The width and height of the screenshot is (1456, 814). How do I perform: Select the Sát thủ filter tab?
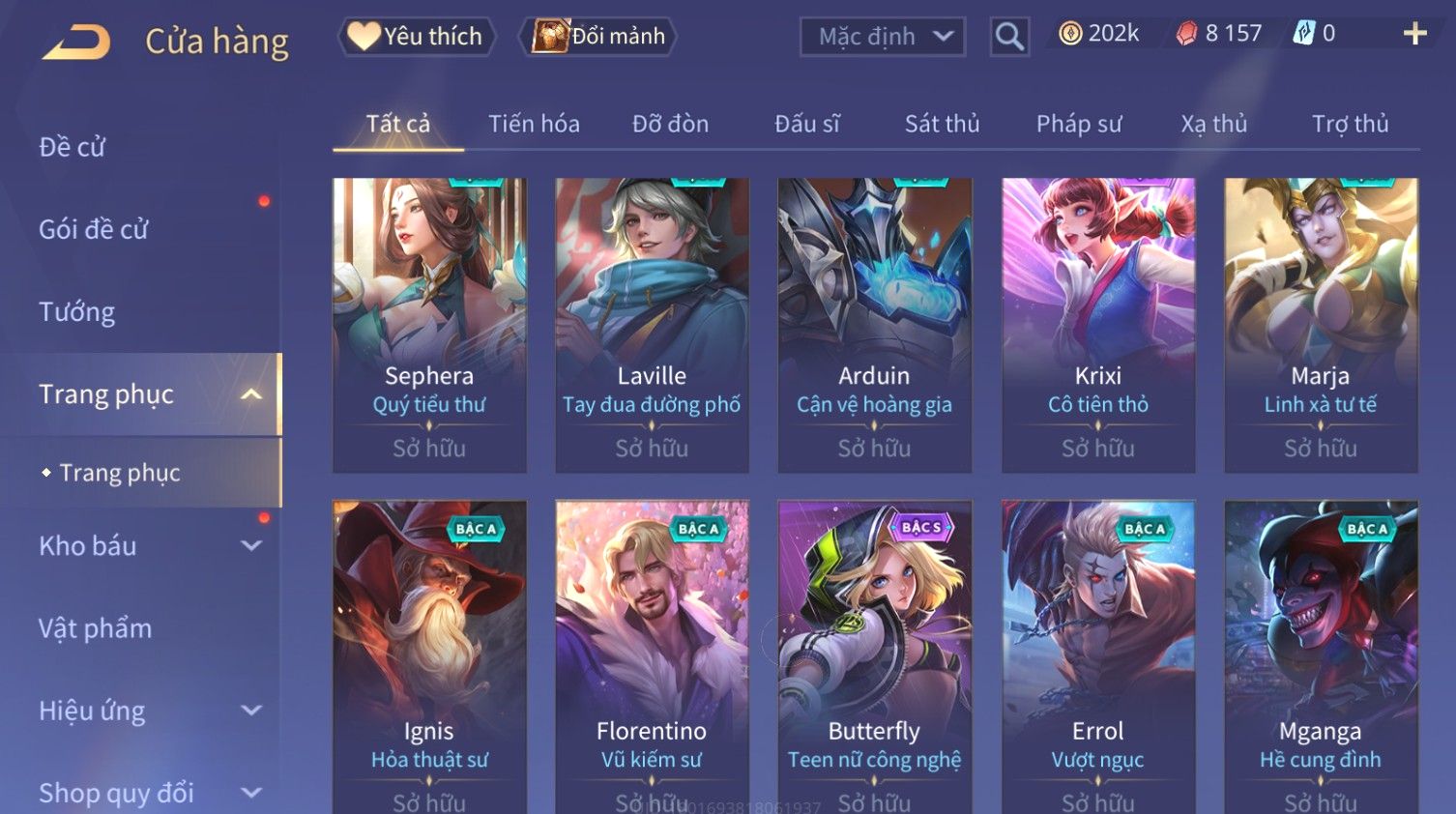coord(943,124)
